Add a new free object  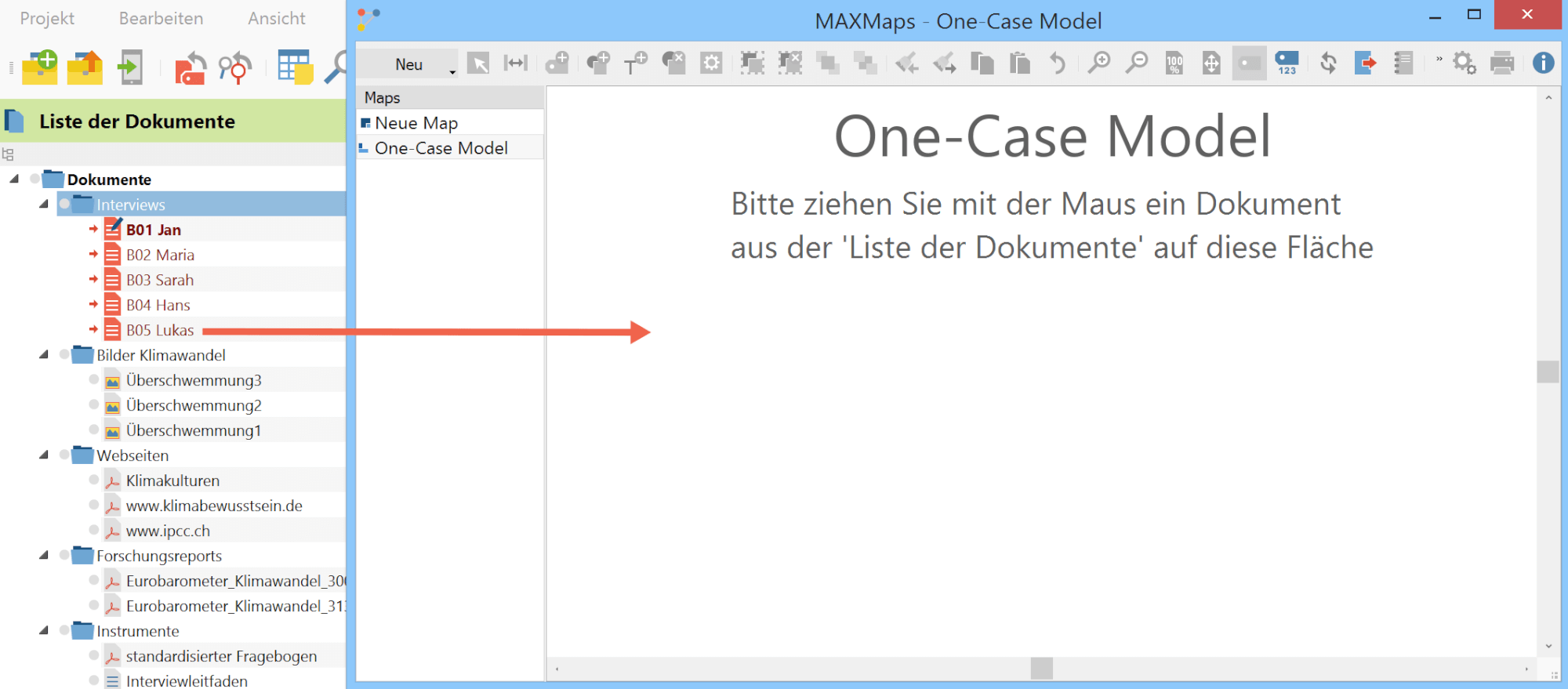coord(598,63)
